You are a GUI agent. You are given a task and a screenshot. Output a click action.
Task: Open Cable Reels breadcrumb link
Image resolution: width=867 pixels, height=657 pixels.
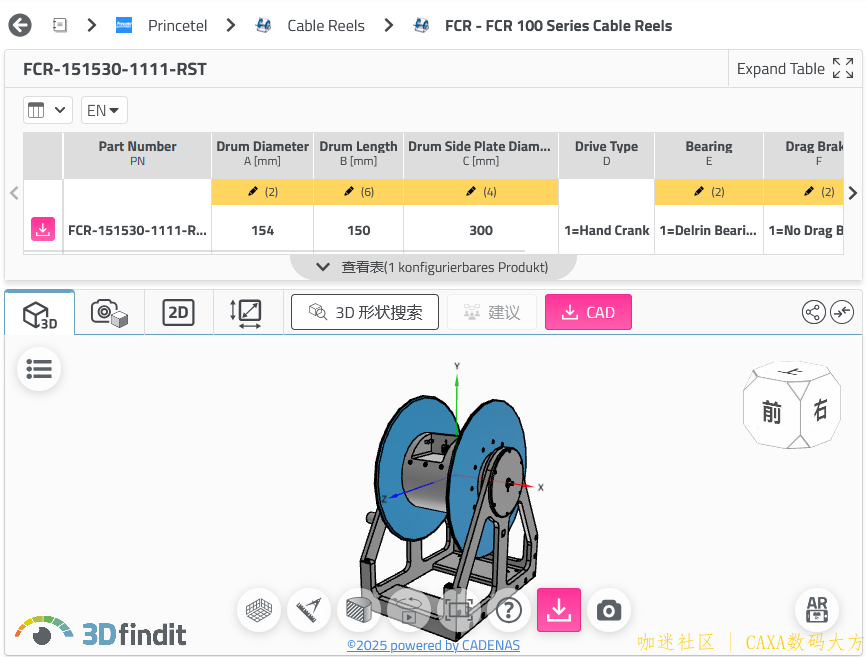click(326, 25)
